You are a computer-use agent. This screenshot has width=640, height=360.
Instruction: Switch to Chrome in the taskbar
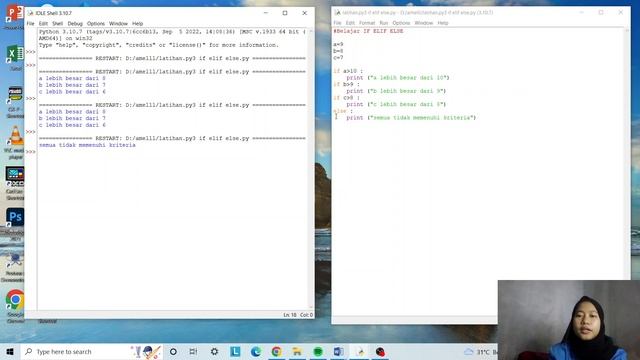pos(276,351)
